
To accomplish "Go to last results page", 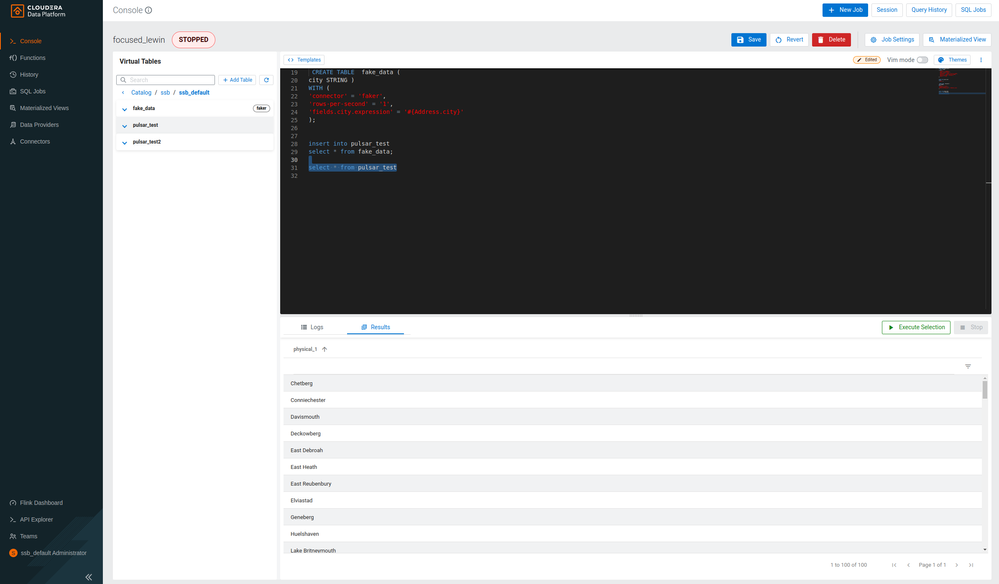I will point(971,565).
